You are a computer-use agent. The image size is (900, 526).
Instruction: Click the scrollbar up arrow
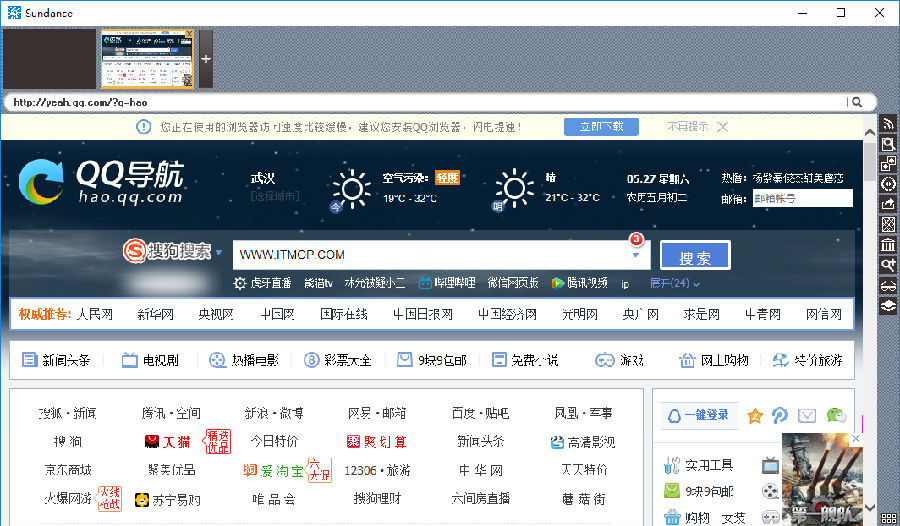point(870,132)
